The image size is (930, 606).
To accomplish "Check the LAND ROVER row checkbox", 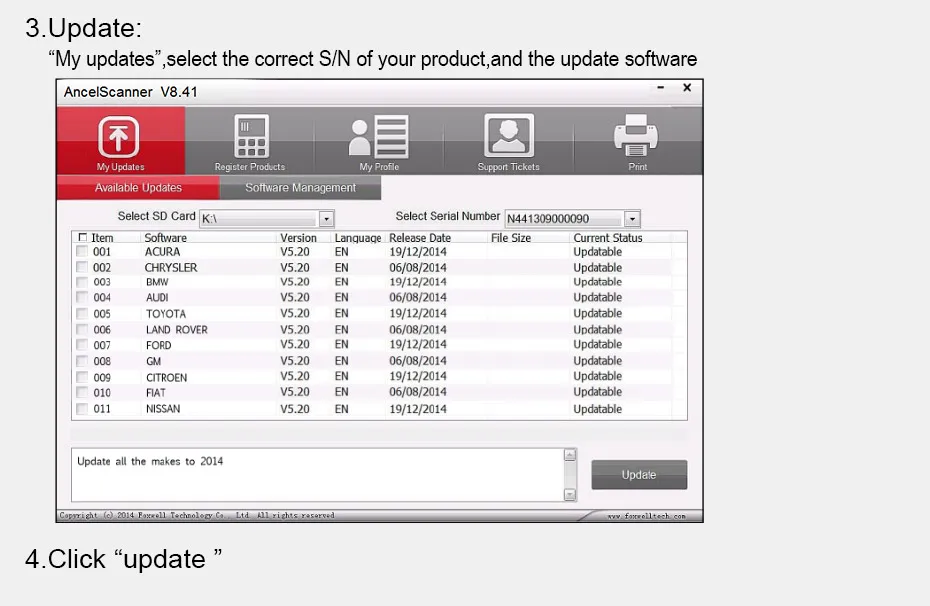I will pyautogui.click(x=82, y=329).
